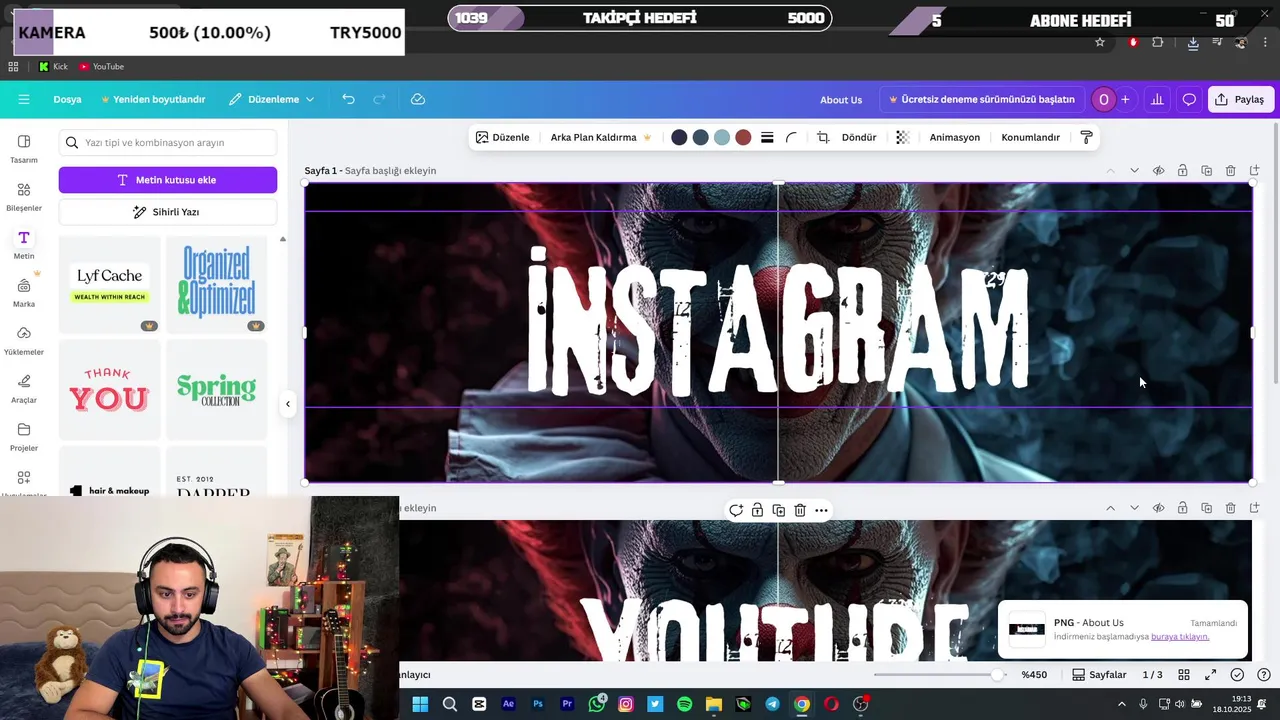The height and width of the screenshot is (720, 1280).
Task: Expand the Düzenleme mode dropdown
Action: pos(271,99)
